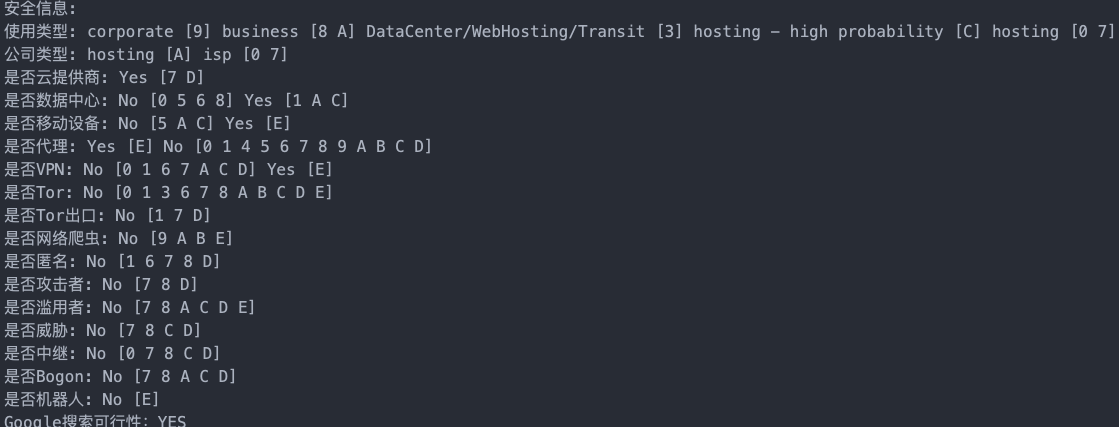Click the Google搜索可行性 YES line
Screen dimensions: 1119x427
coord(95,421)
